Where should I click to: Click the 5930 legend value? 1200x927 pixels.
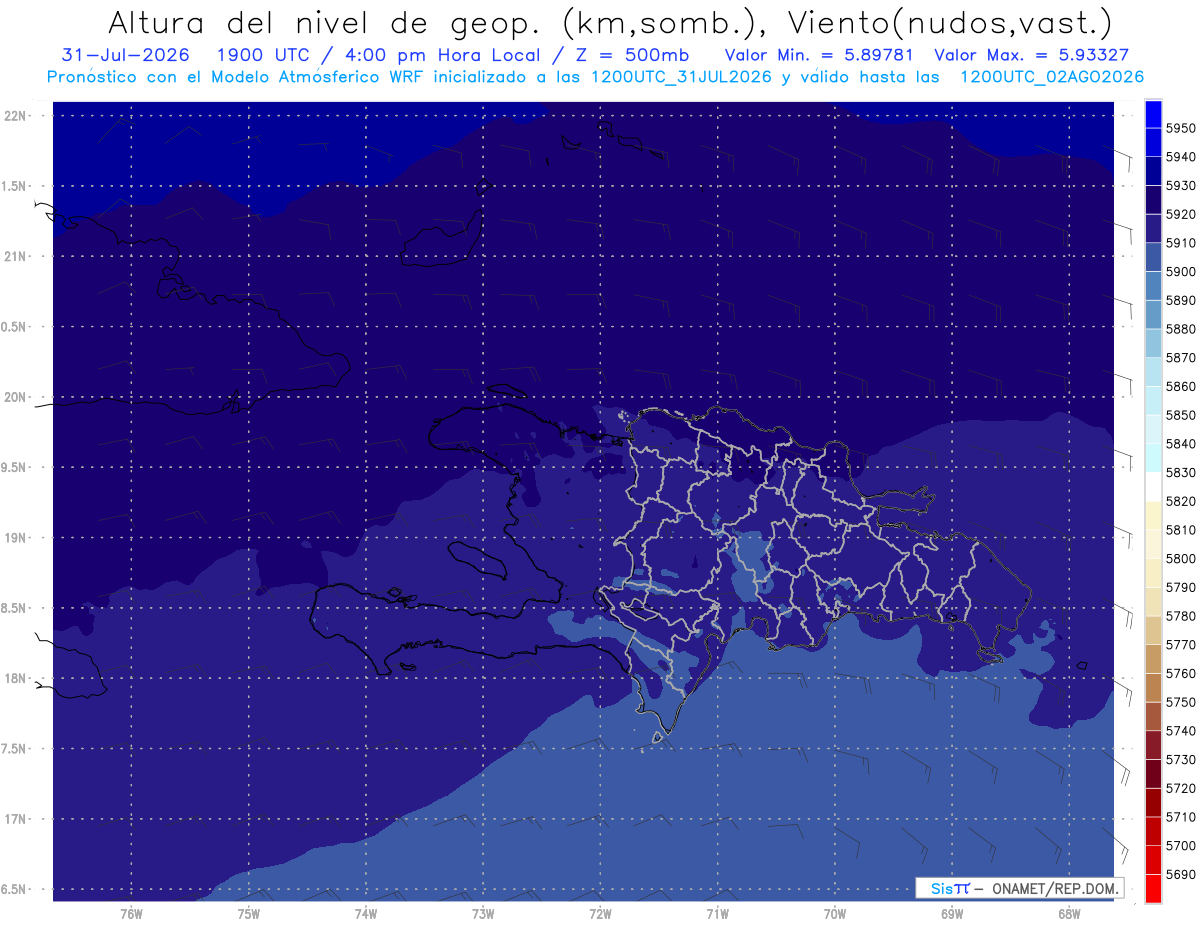1181,185
